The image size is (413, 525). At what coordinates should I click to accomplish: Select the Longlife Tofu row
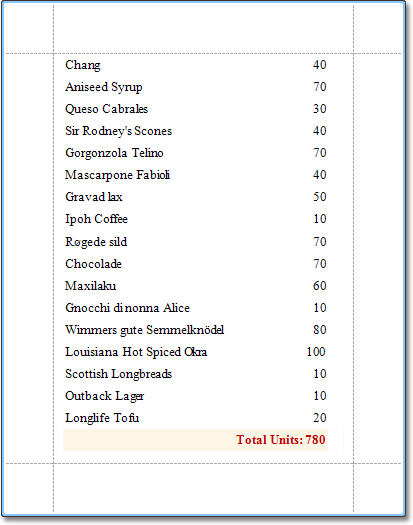pos(196,418)
